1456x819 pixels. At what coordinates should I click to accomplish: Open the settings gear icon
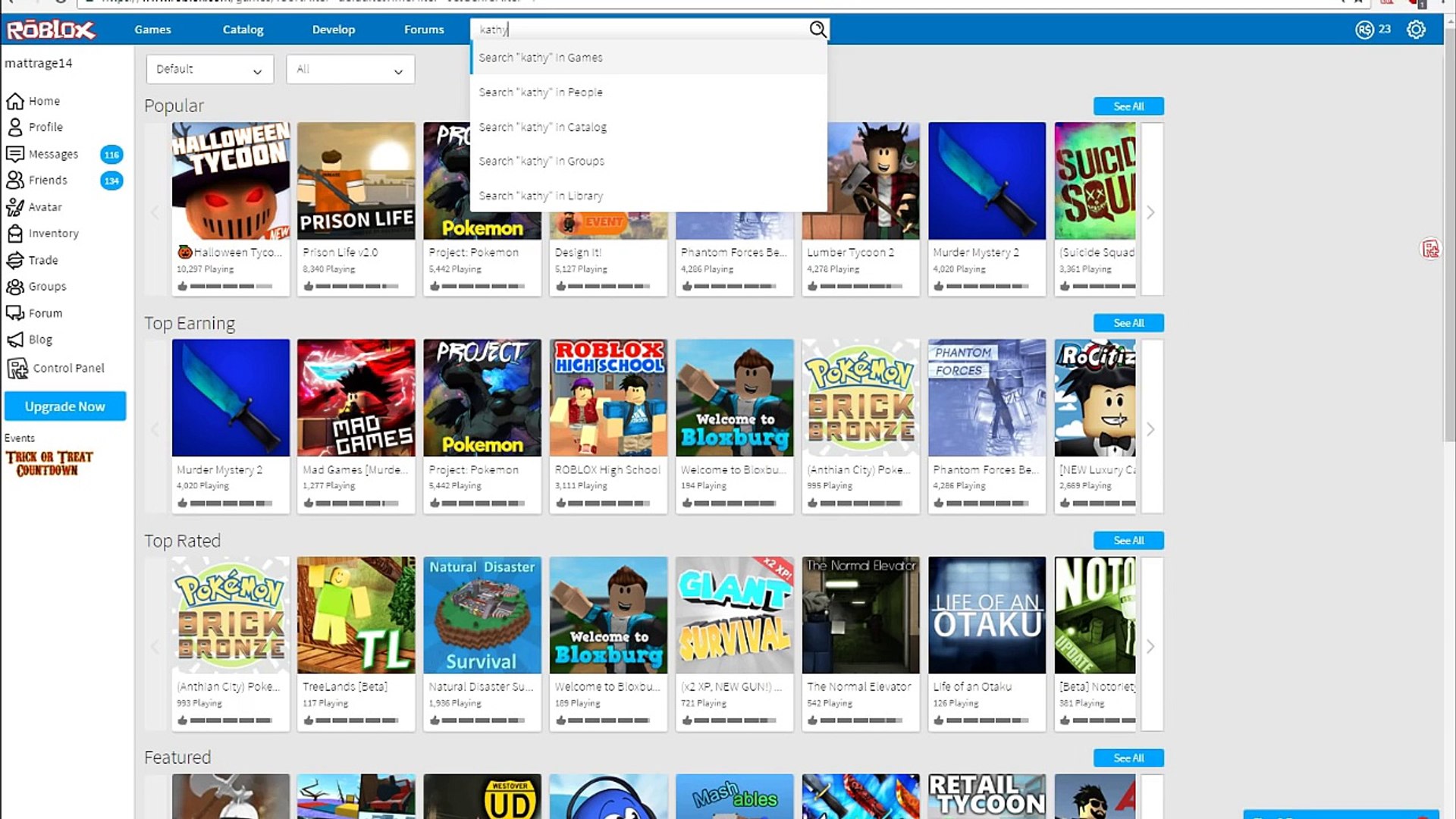(1416, 30)
